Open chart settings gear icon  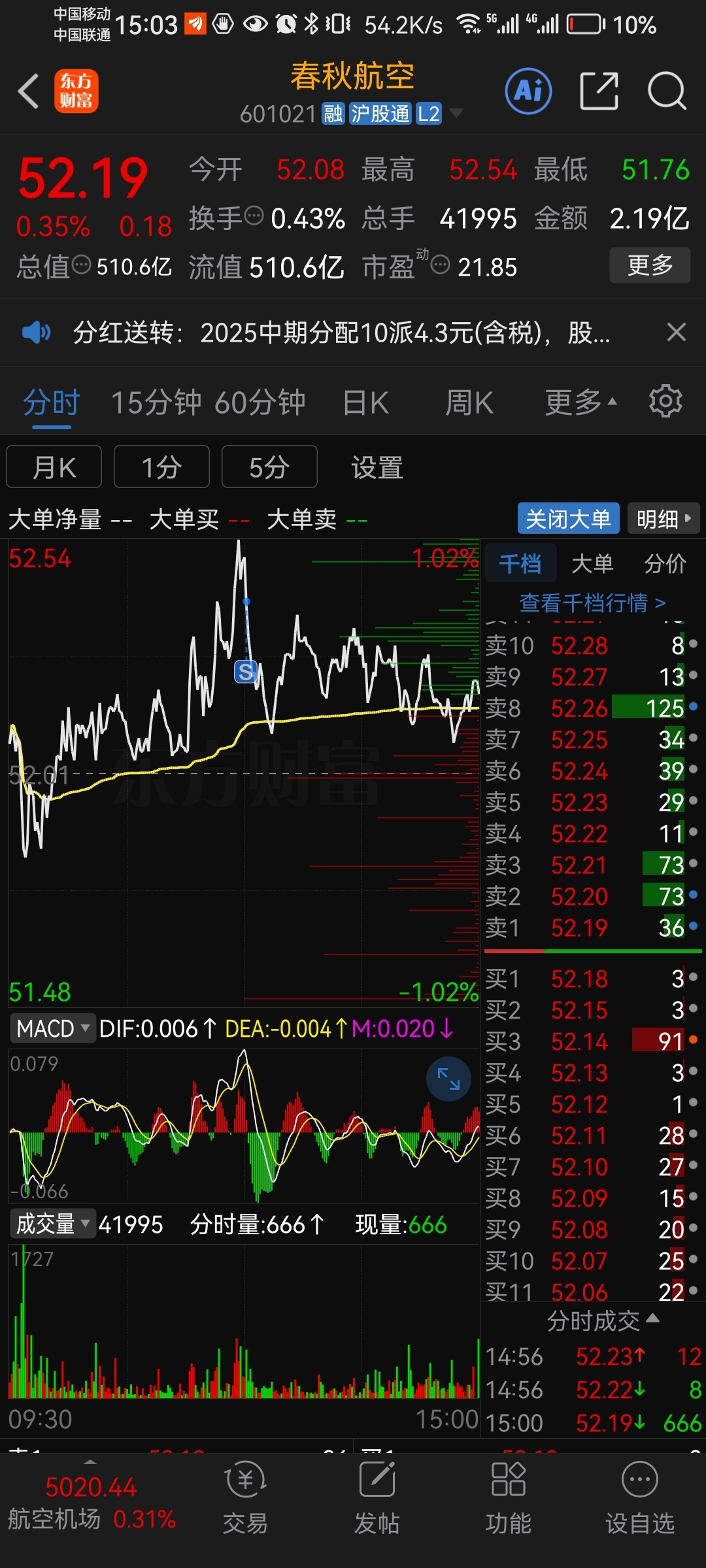point(665,401)
